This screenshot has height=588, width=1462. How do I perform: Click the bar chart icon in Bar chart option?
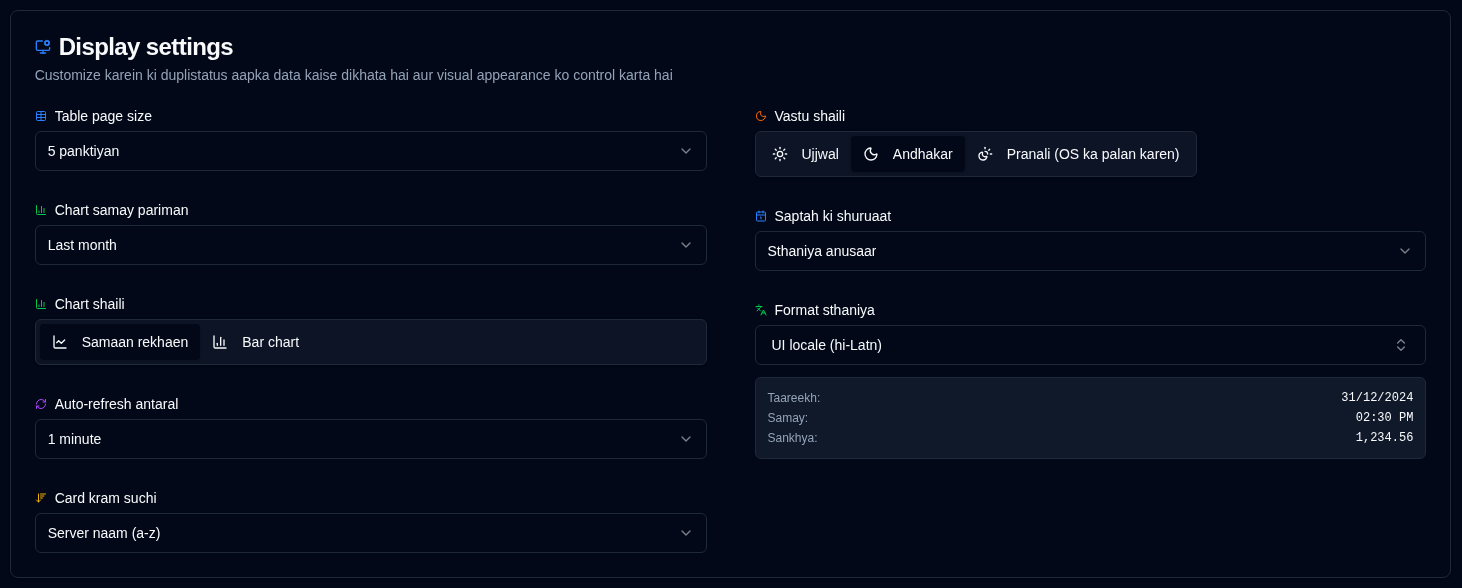(220, 342)
